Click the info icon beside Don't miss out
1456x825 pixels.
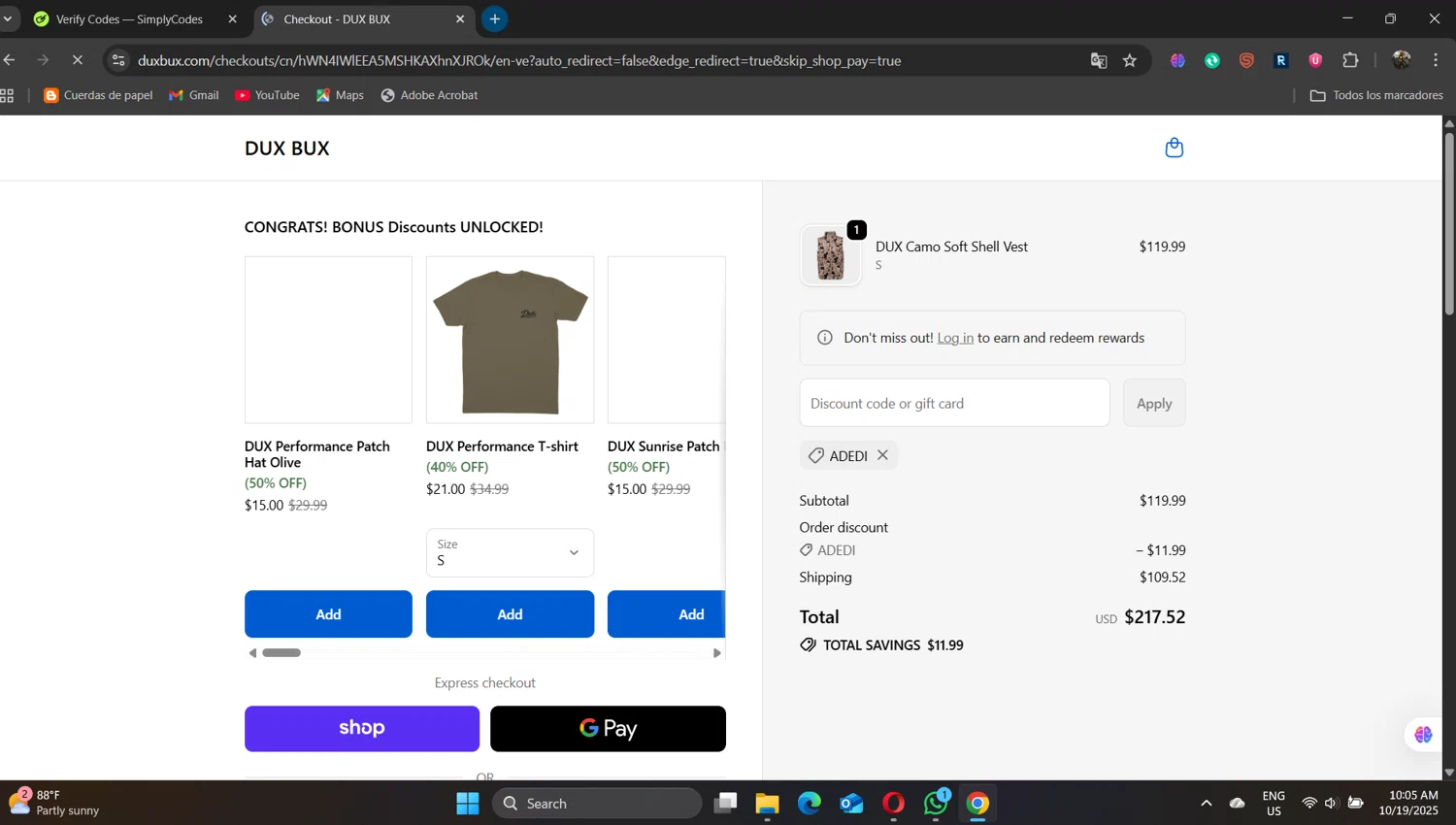[x=825, y=338]
